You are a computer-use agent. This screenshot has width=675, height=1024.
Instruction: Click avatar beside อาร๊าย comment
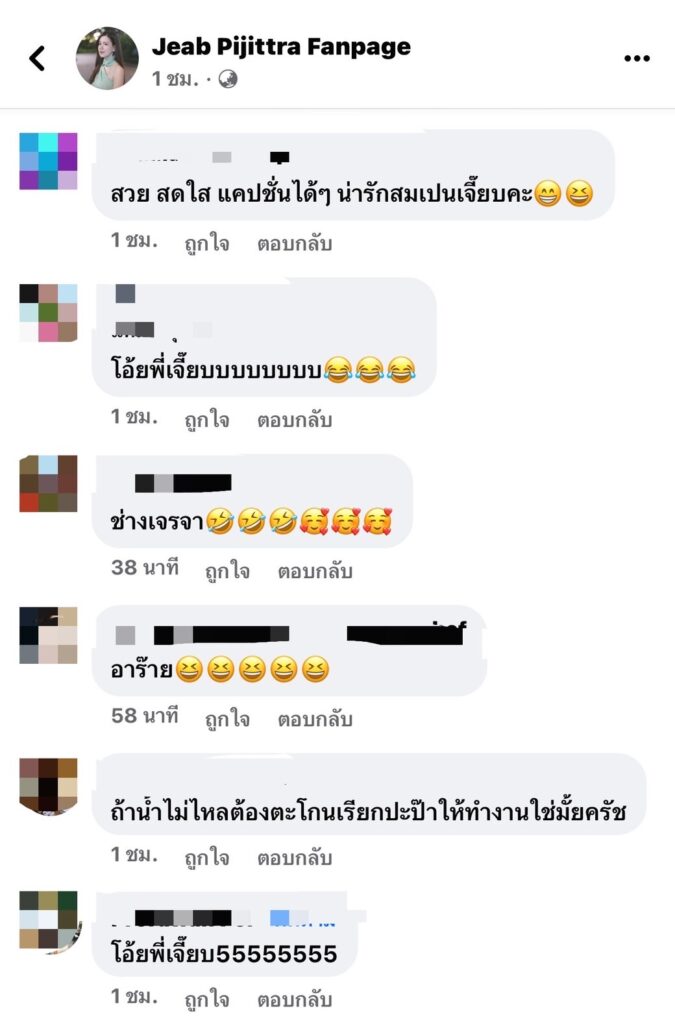[48, 635]
